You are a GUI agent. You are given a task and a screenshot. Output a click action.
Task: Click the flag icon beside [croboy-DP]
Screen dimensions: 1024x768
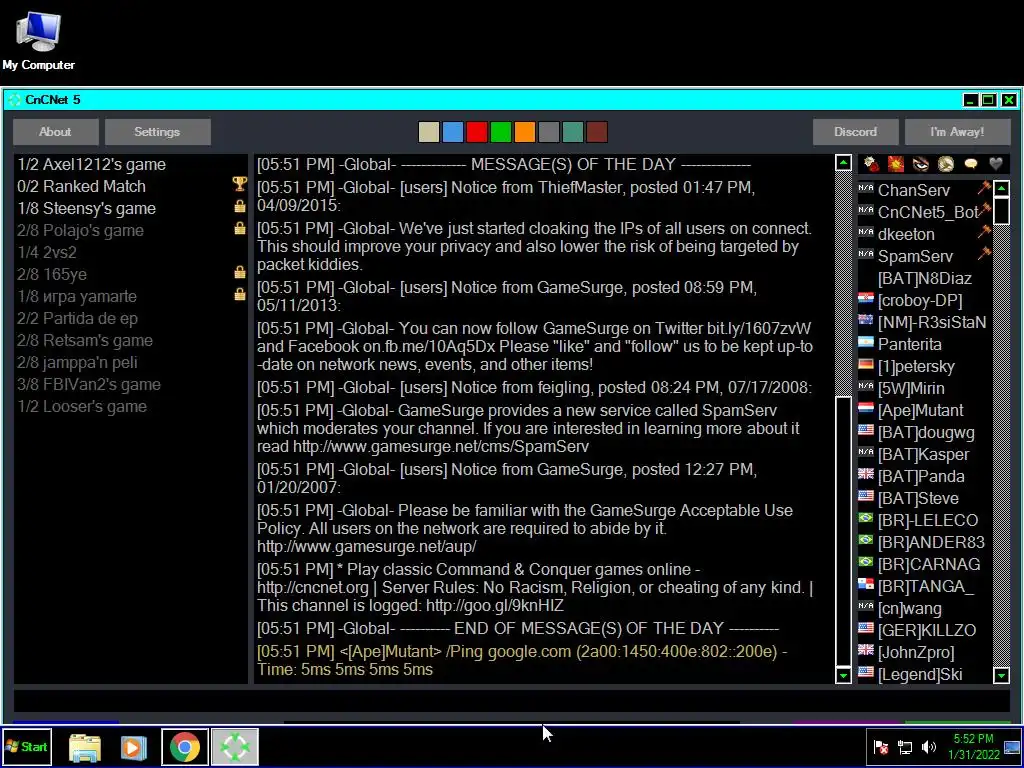[x=866, y=299]
